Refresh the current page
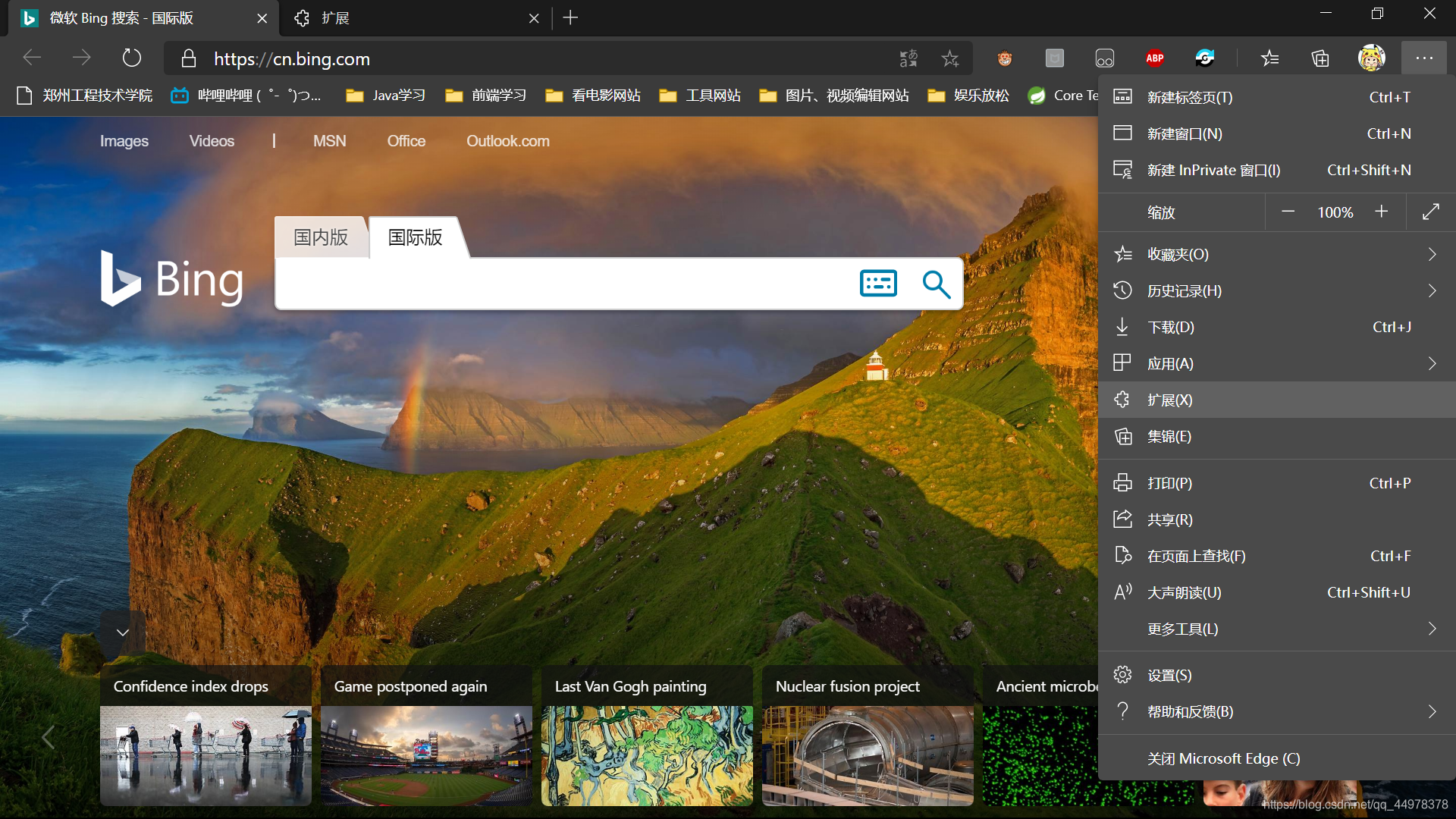The image size is (1456, 819). pos(132,58)
